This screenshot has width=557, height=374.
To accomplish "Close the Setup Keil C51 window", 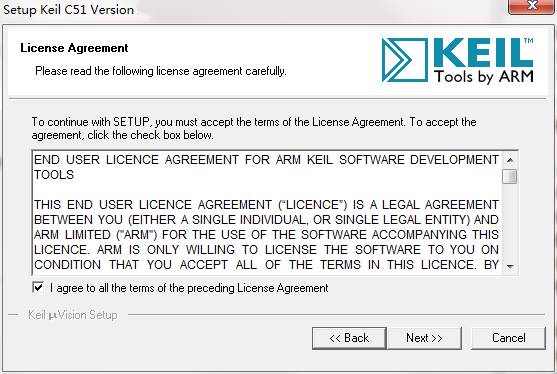I will (x=532, y=6).
